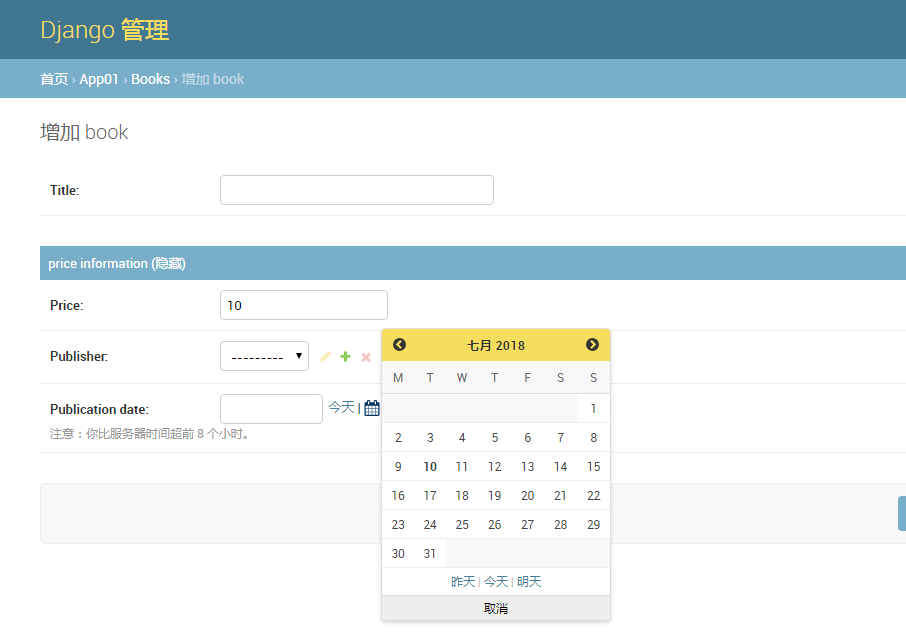Screen dimensions: 906x639
Task: Select 昨天 in calendar shortcuts
Action: [463, 582]
